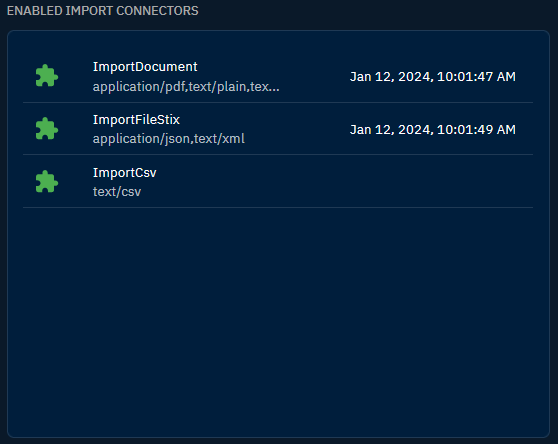
Task: Select the text/csv scope label
Action: (117, 192)
